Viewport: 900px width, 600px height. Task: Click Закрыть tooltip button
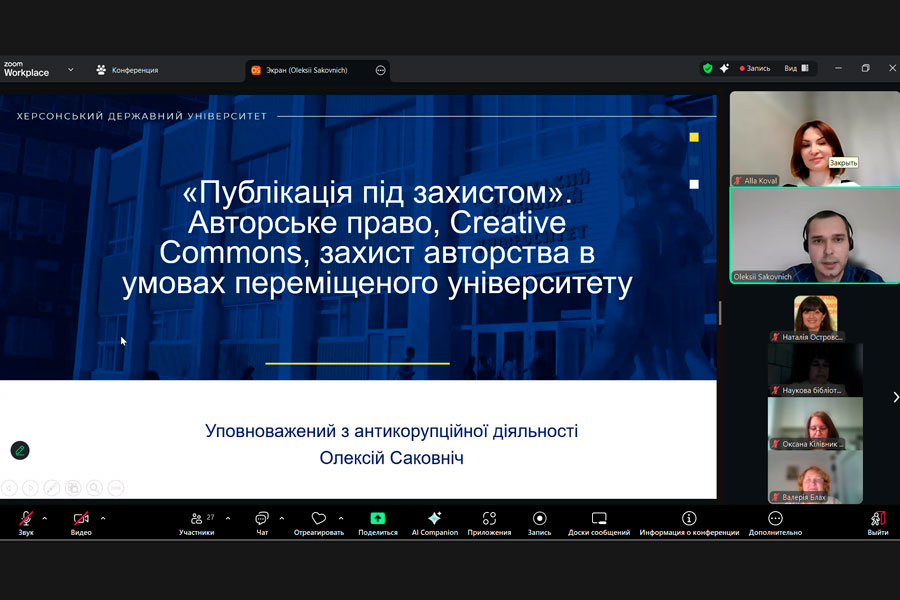[x=843, y=163]
